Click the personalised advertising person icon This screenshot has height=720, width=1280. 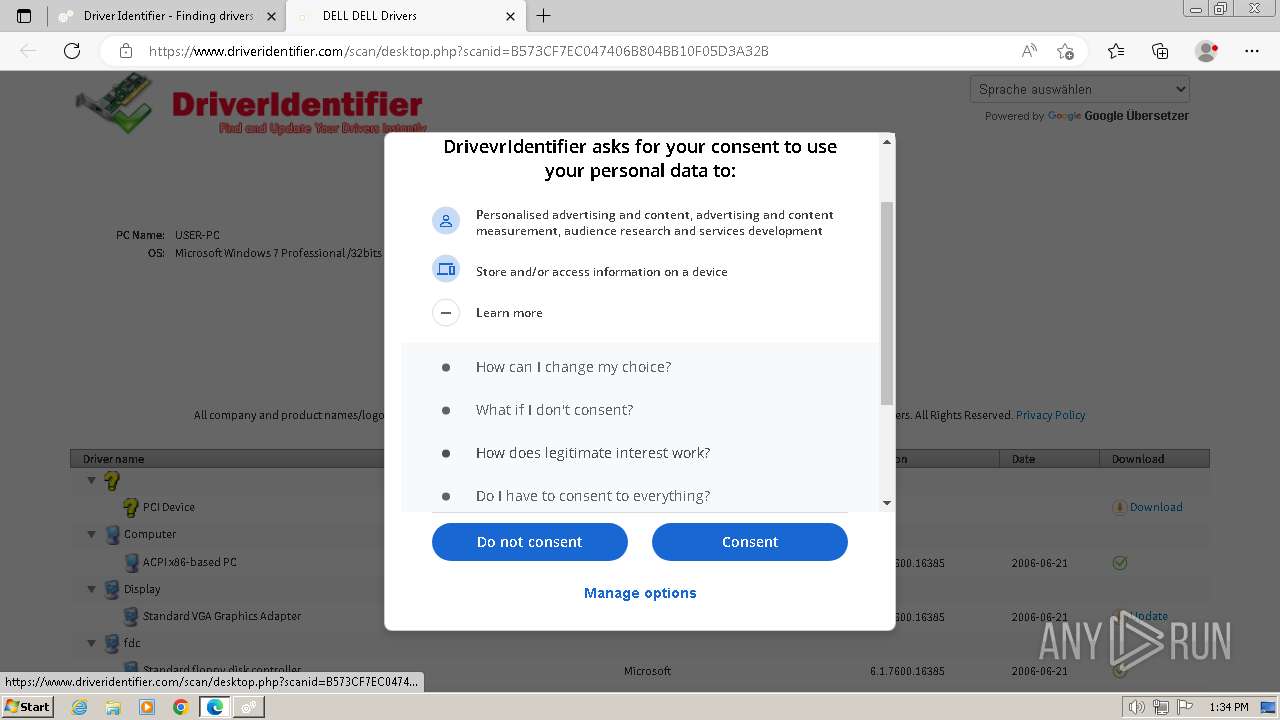point(446,221)
